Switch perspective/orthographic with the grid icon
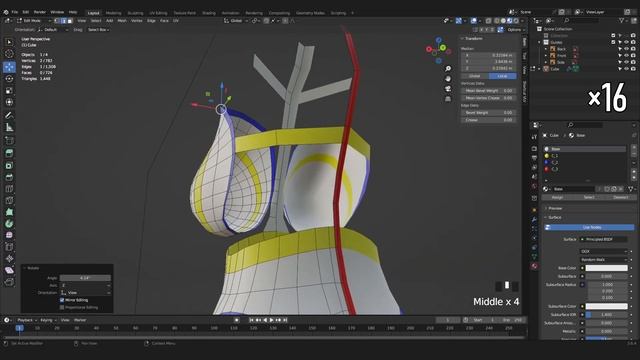The width and height of the screenshot is (640, 360). [448, 98]
